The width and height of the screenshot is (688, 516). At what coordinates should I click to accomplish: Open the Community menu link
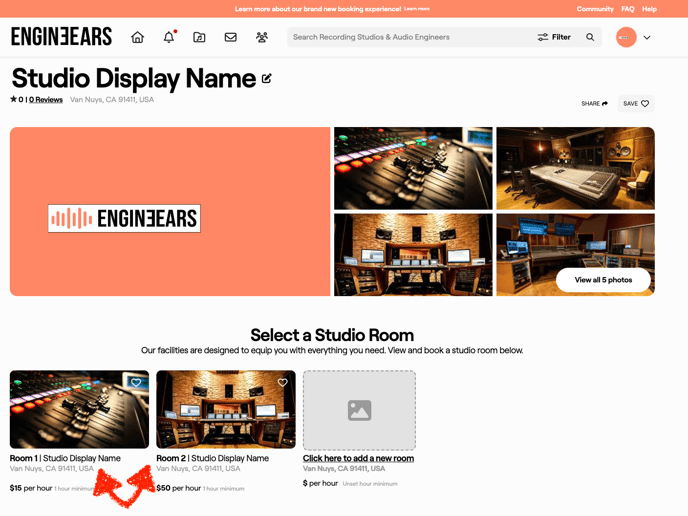click(x=595, y=9)
